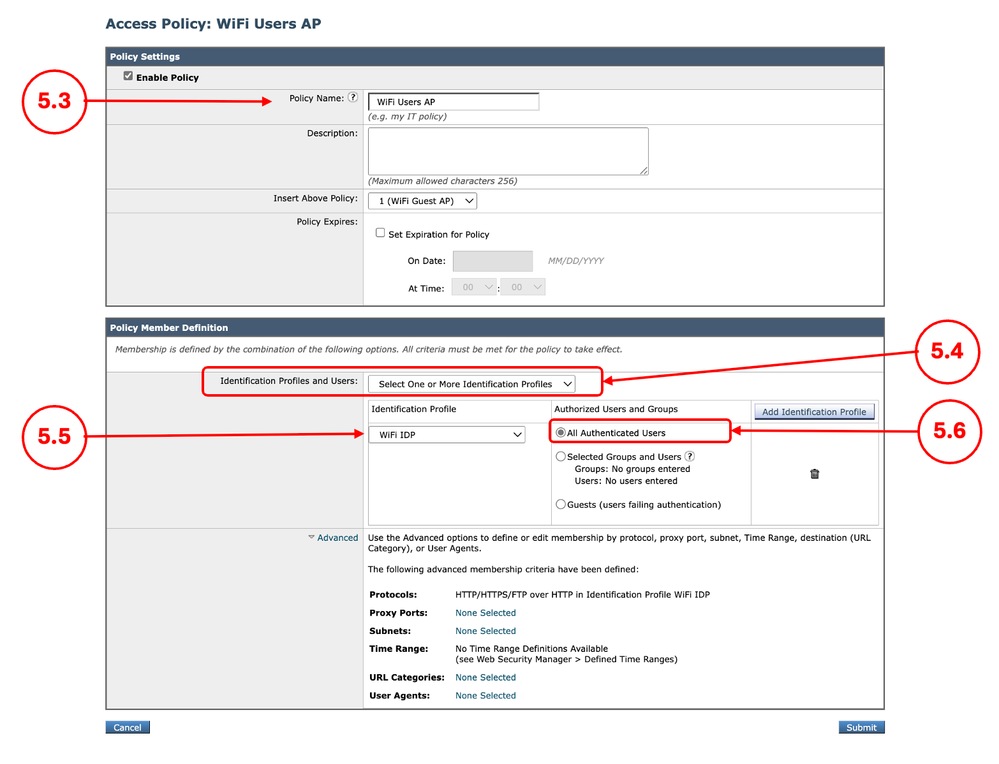This screenshot has width=999, height=764.
Task: Click the Policy Name help icon
Action: click(352, 97)
